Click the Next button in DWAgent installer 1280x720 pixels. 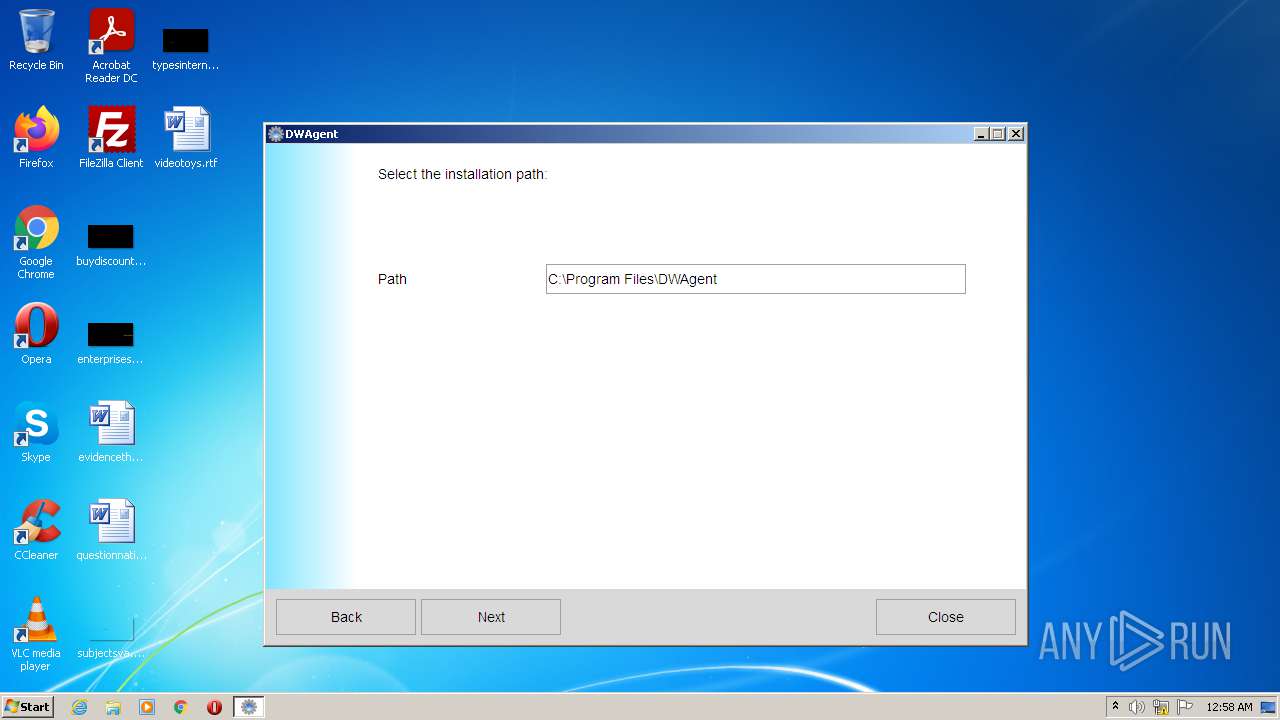coord(491,617)
